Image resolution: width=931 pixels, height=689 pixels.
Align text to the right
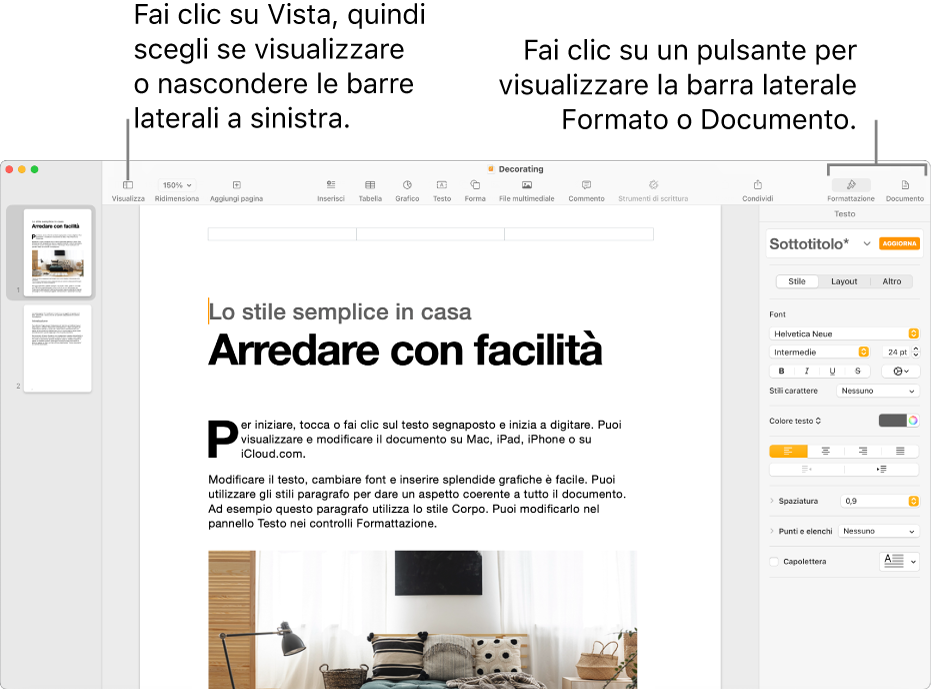pyautogui.click(x=863, y=451)
